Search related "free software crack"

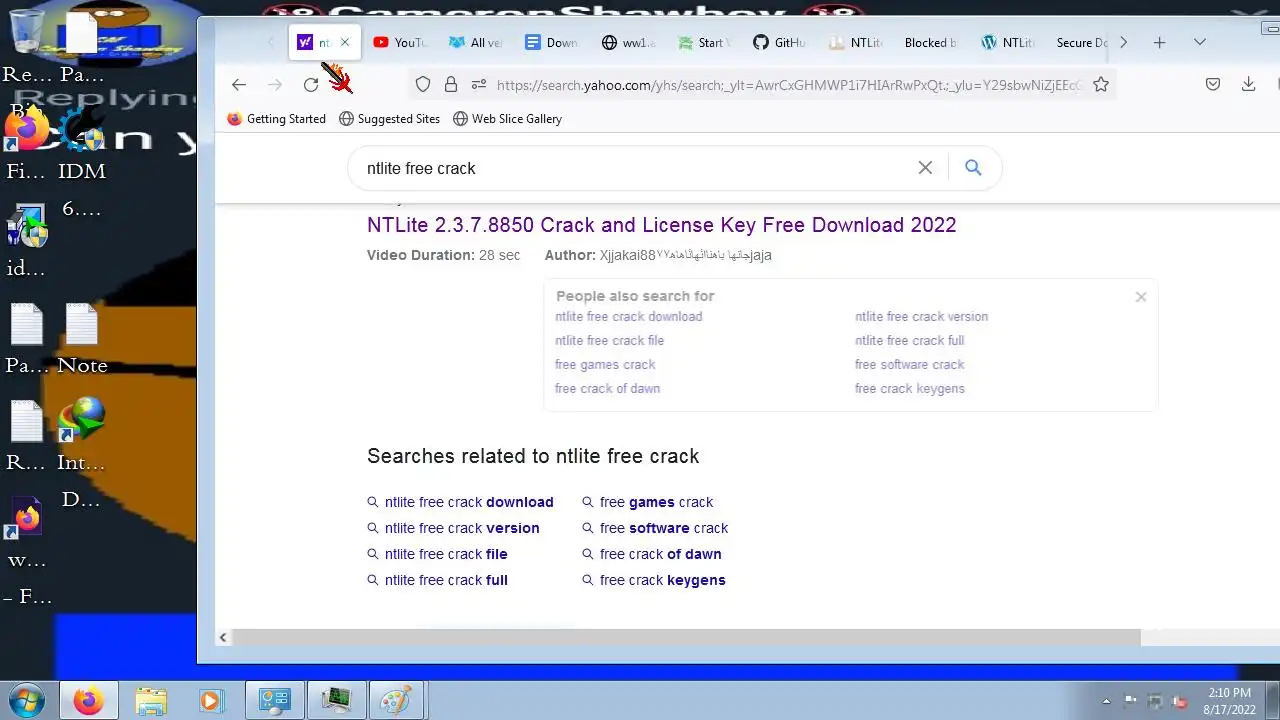(x=663, y=528)
